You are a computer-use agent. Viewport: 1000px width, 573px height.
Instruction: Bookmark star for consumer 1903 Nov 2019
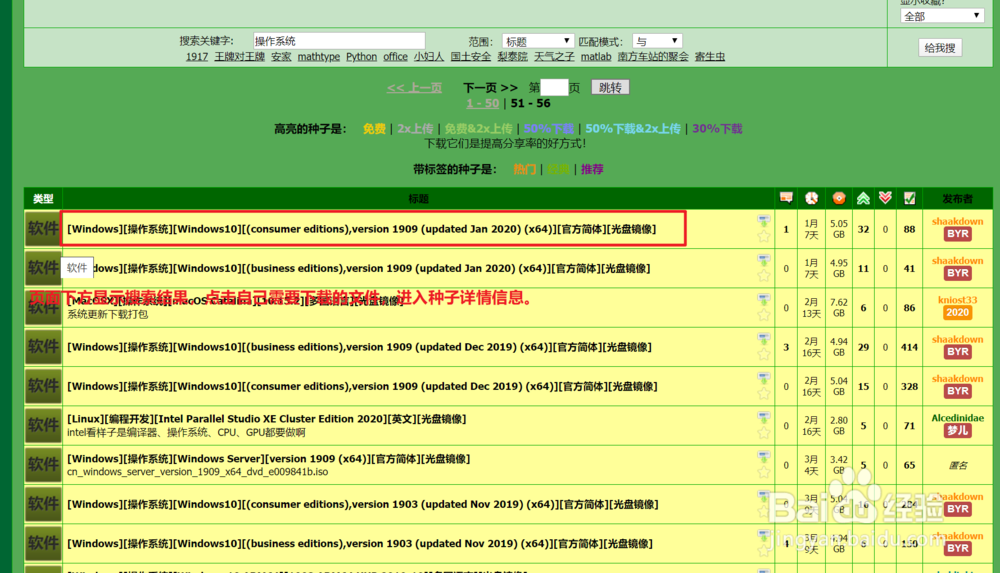click(763, 512)
